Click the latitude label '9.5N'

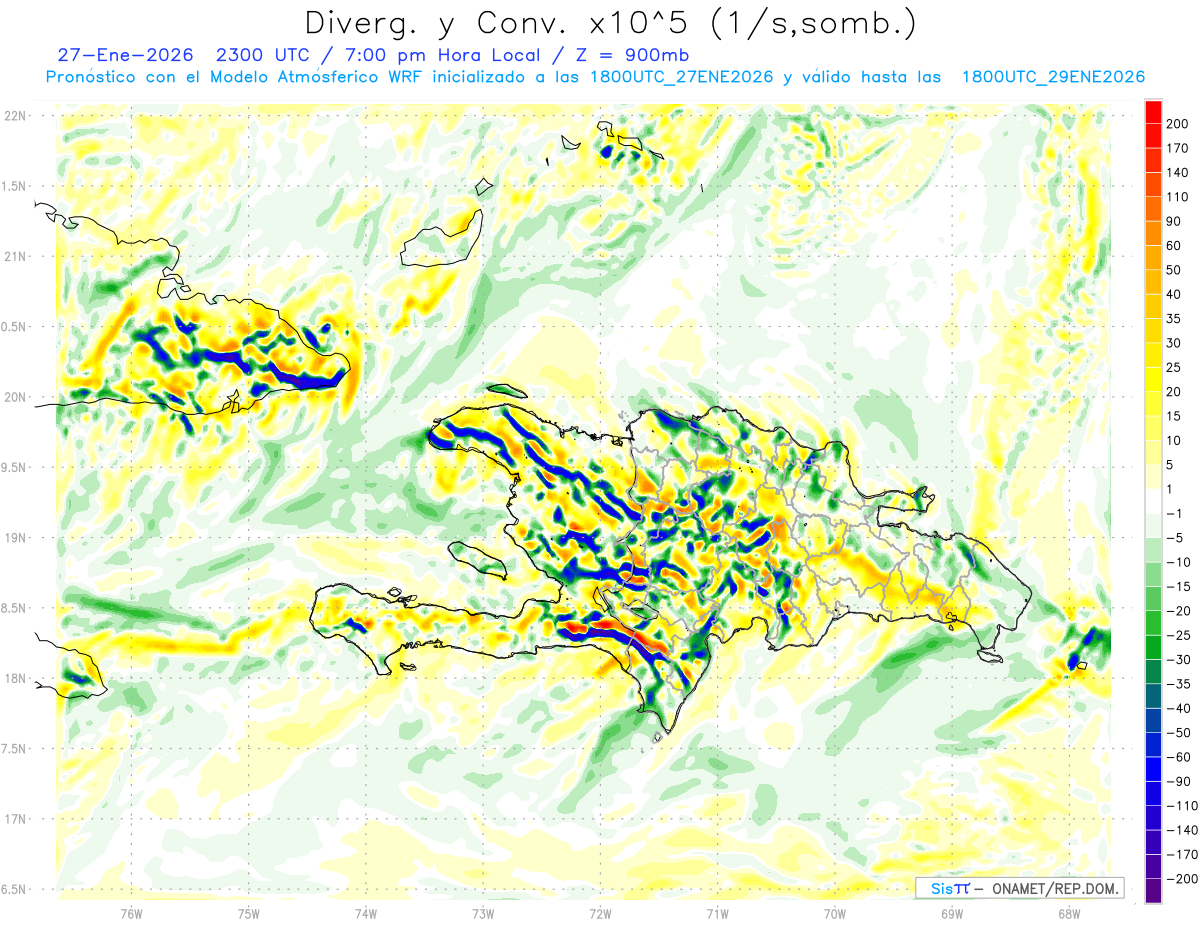click(13, 467)
